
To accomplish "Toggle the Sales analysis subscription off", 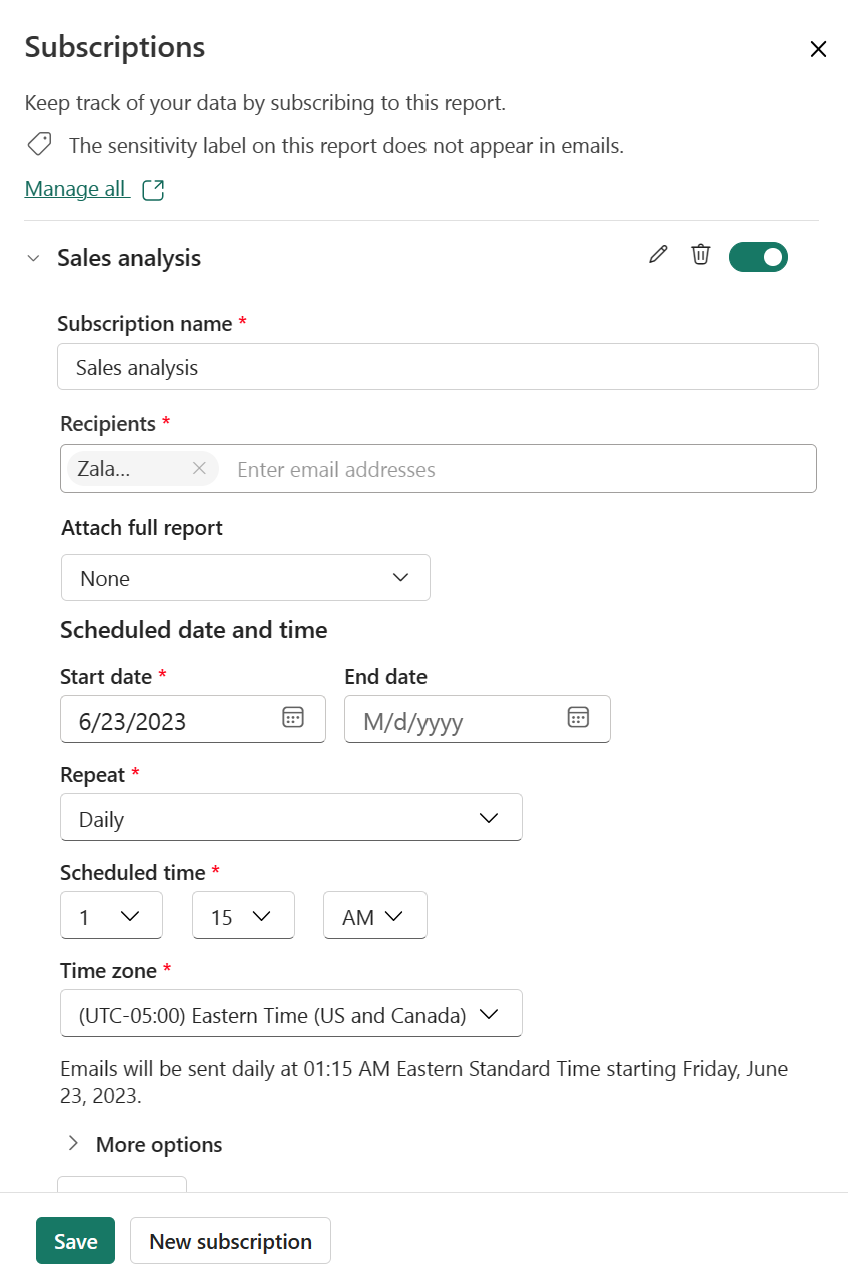I will (x=758, y=257).
